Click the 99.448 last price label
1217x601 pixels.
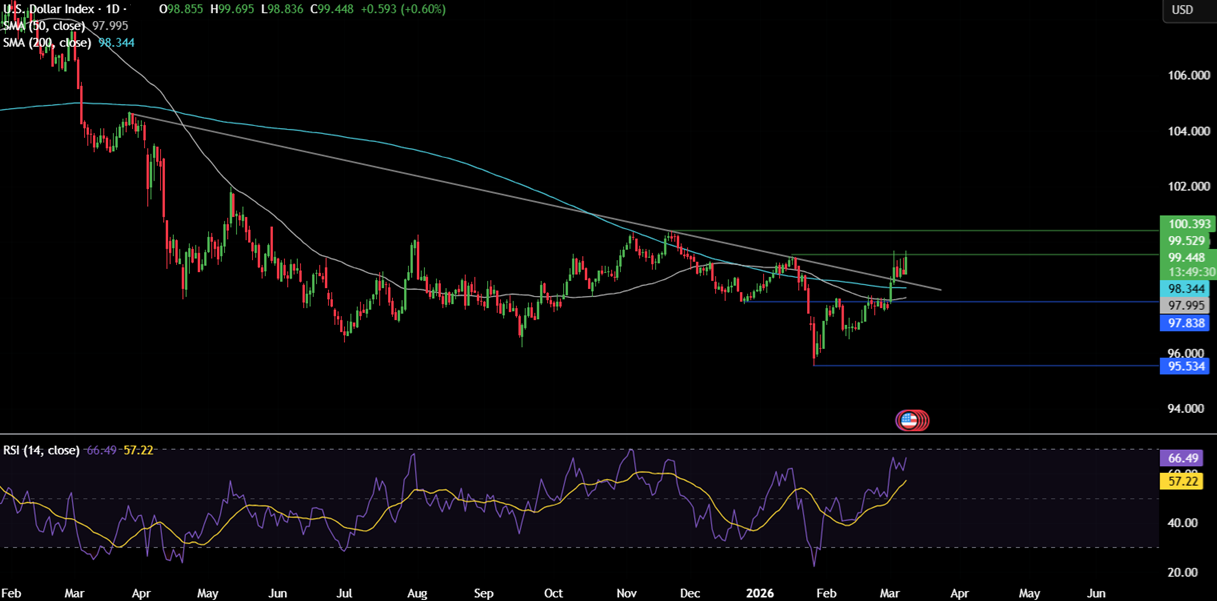(1184, 257)
